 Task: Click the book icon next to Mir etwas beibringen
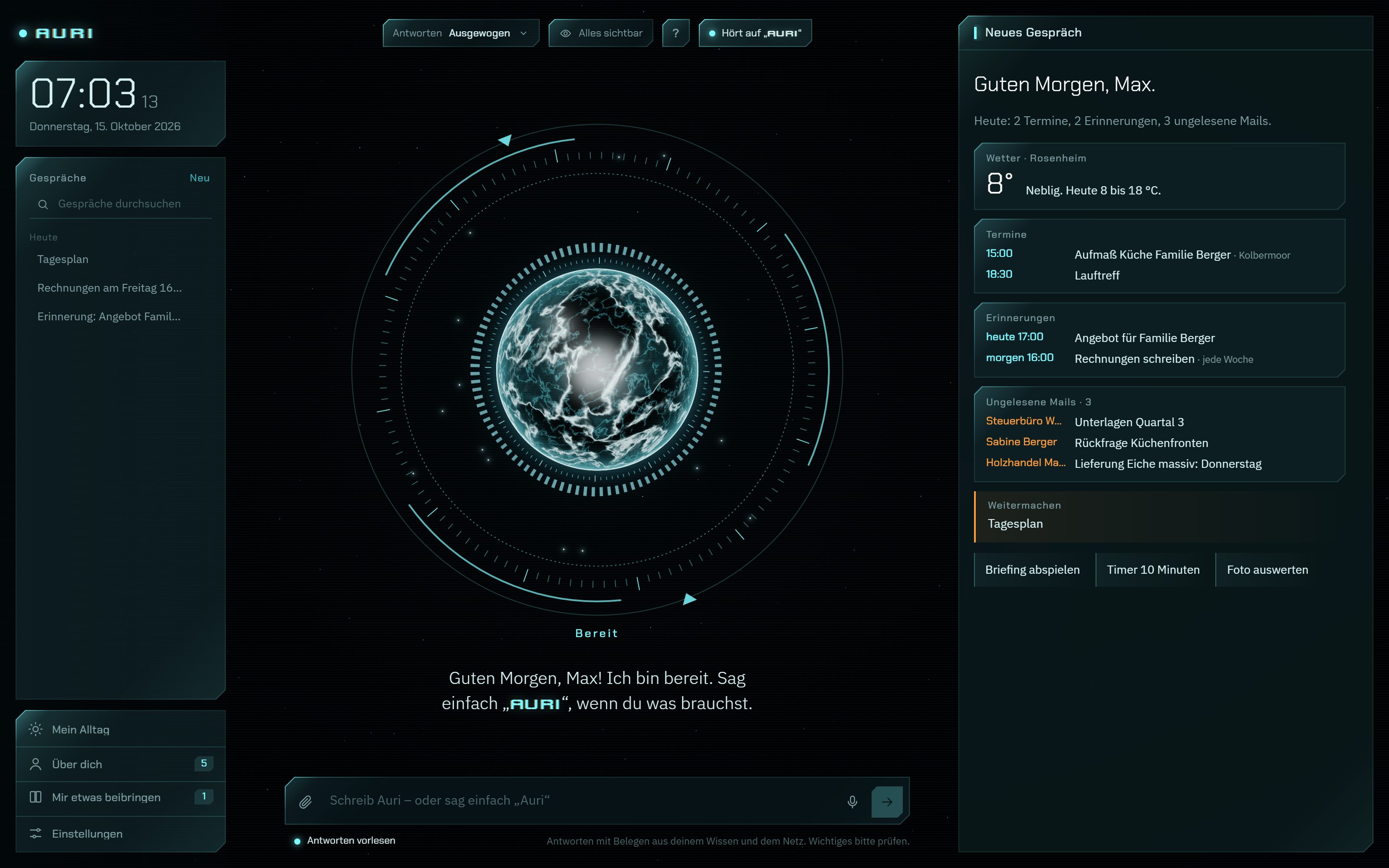click(x=36, y=797)
